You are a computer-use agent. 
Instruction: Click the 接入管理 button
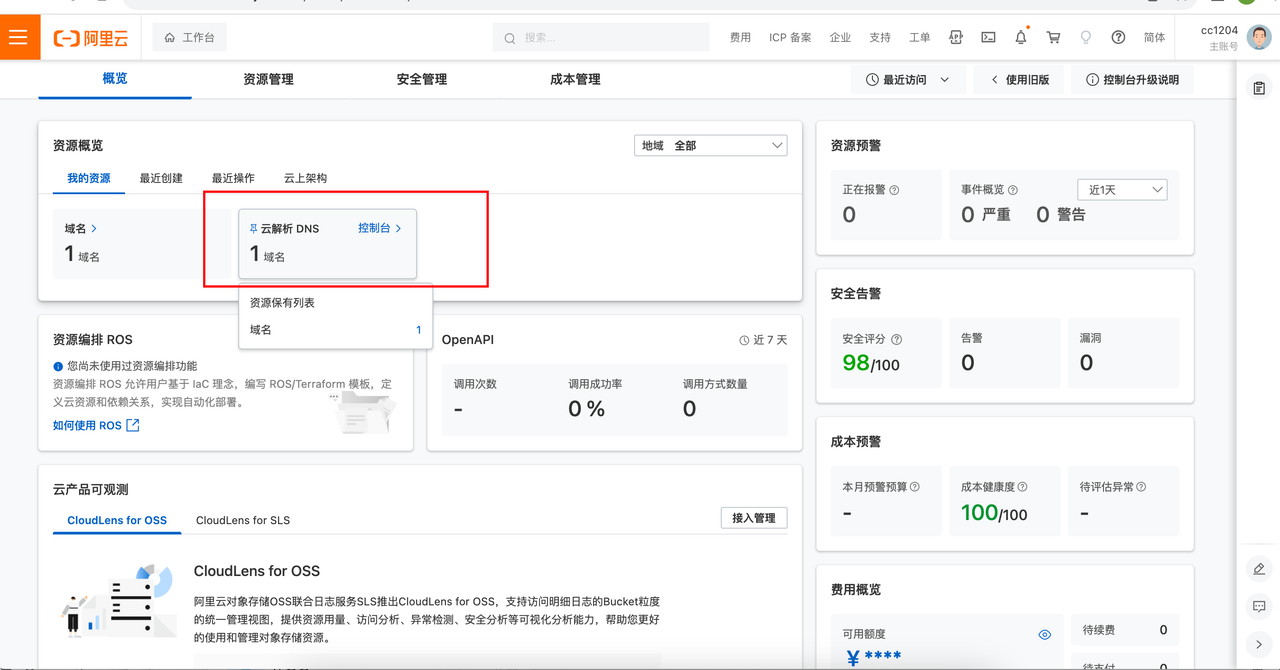click(754, 518)
